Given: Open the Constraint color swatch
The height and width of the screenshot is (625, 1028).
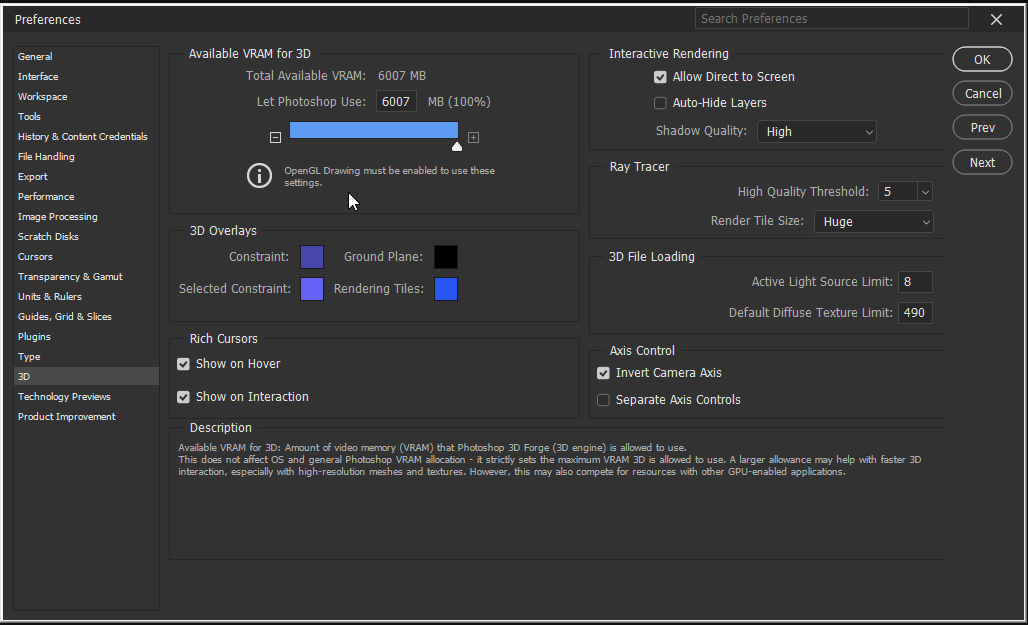Looking at the screenshot, I should 312,257.
